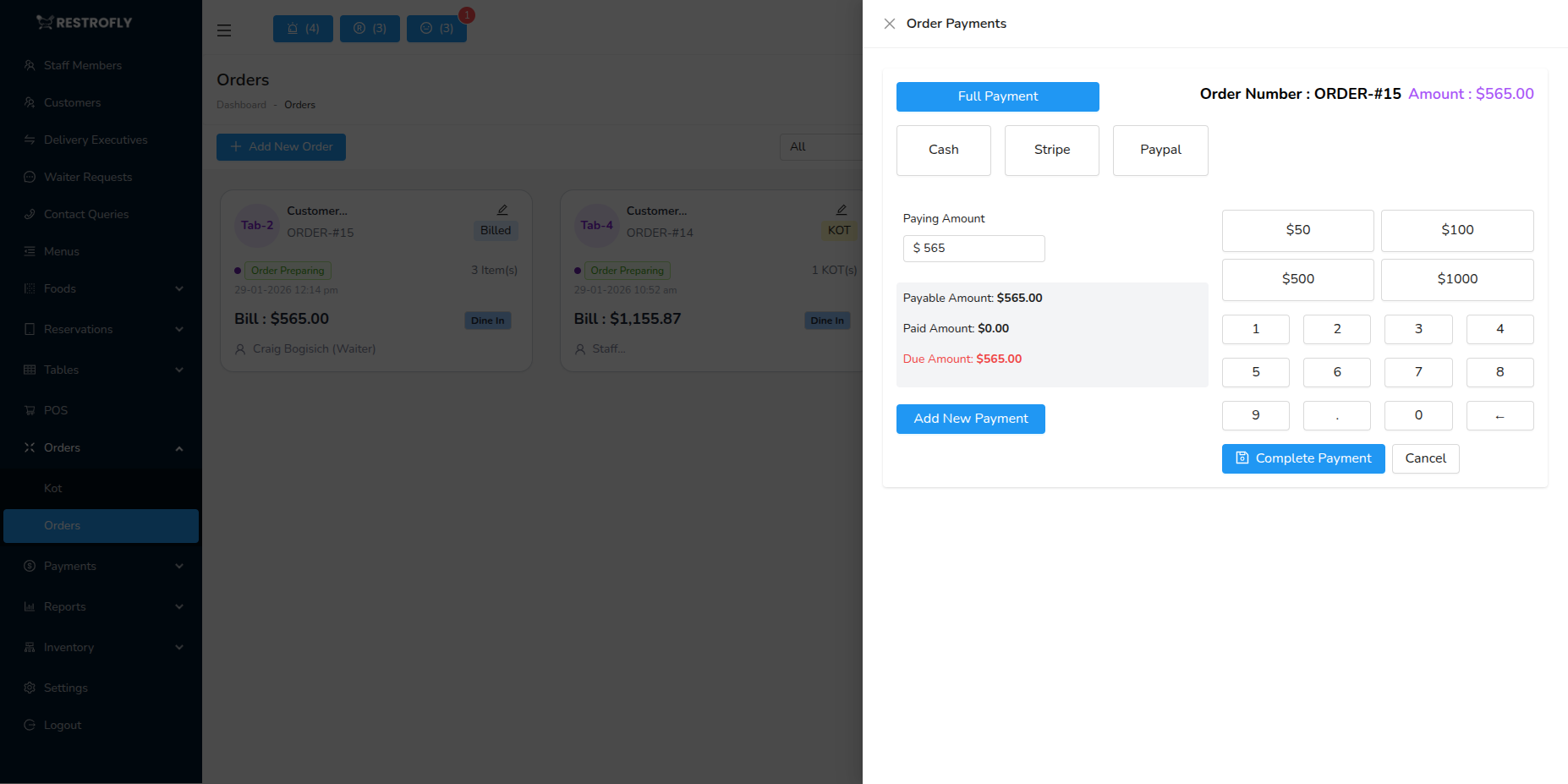
Task: Click the Add New Order button
Action: [281, 146]
